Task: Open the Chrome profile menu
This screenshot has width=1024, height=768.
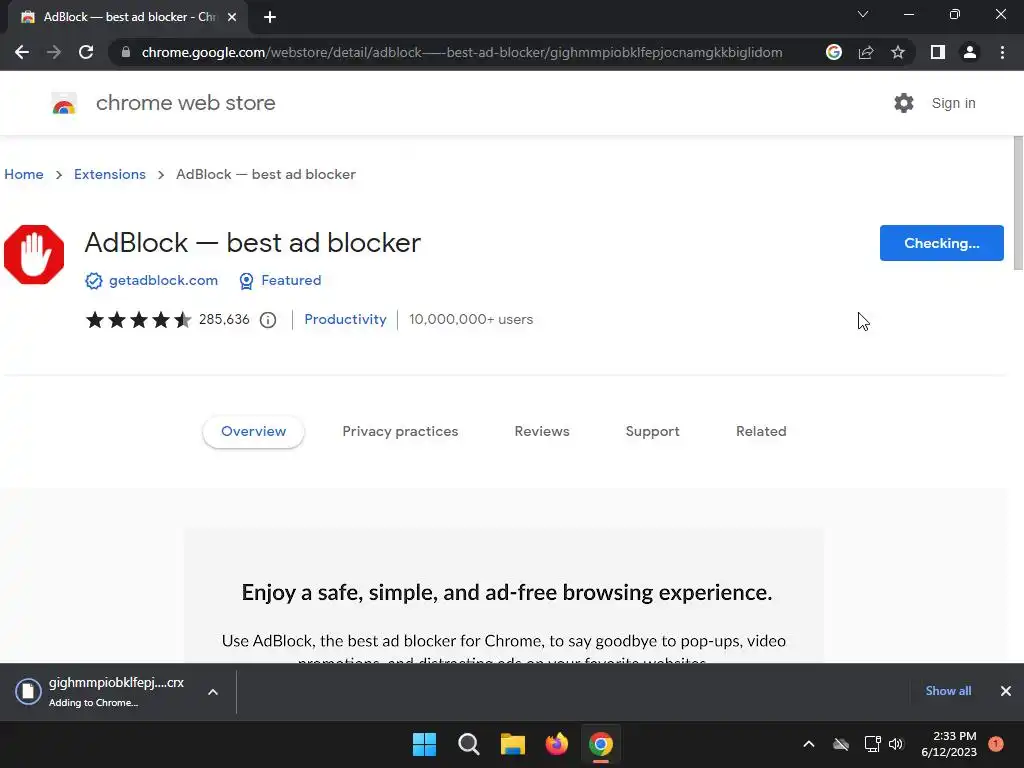Action: click(970, 52)
